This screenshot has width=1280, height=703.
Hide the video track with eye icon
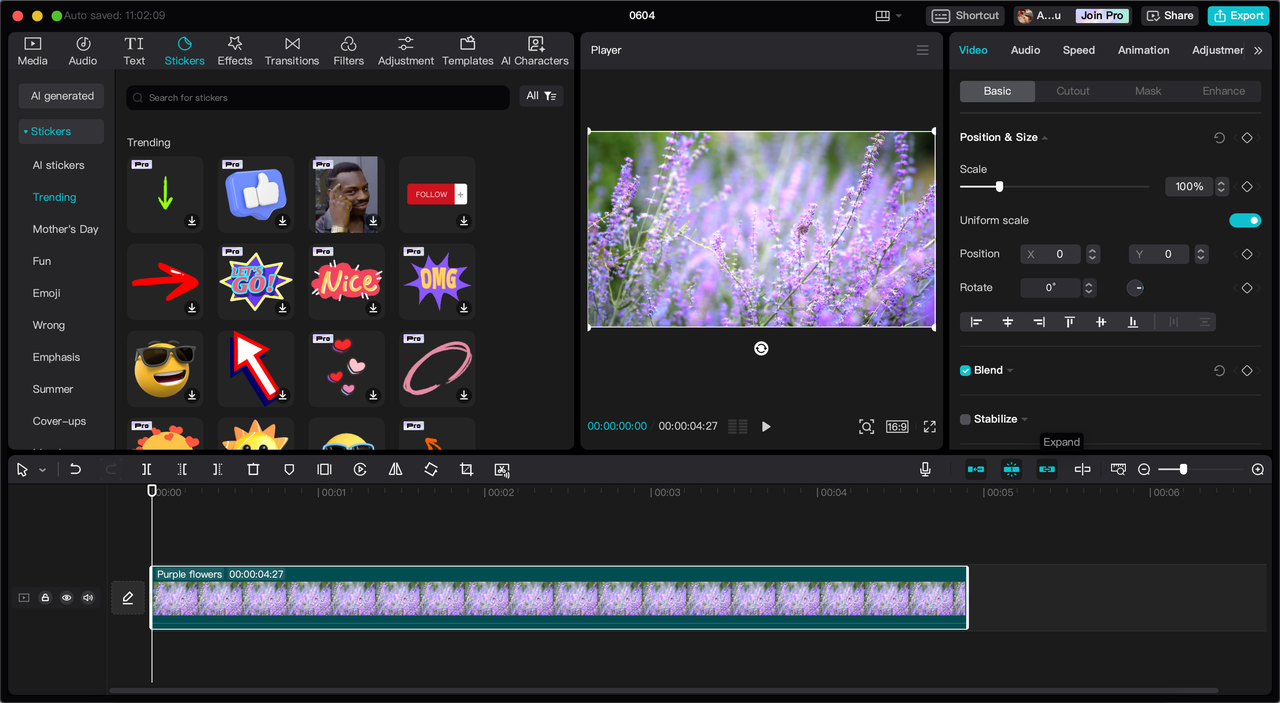click(x=66, y=598)
